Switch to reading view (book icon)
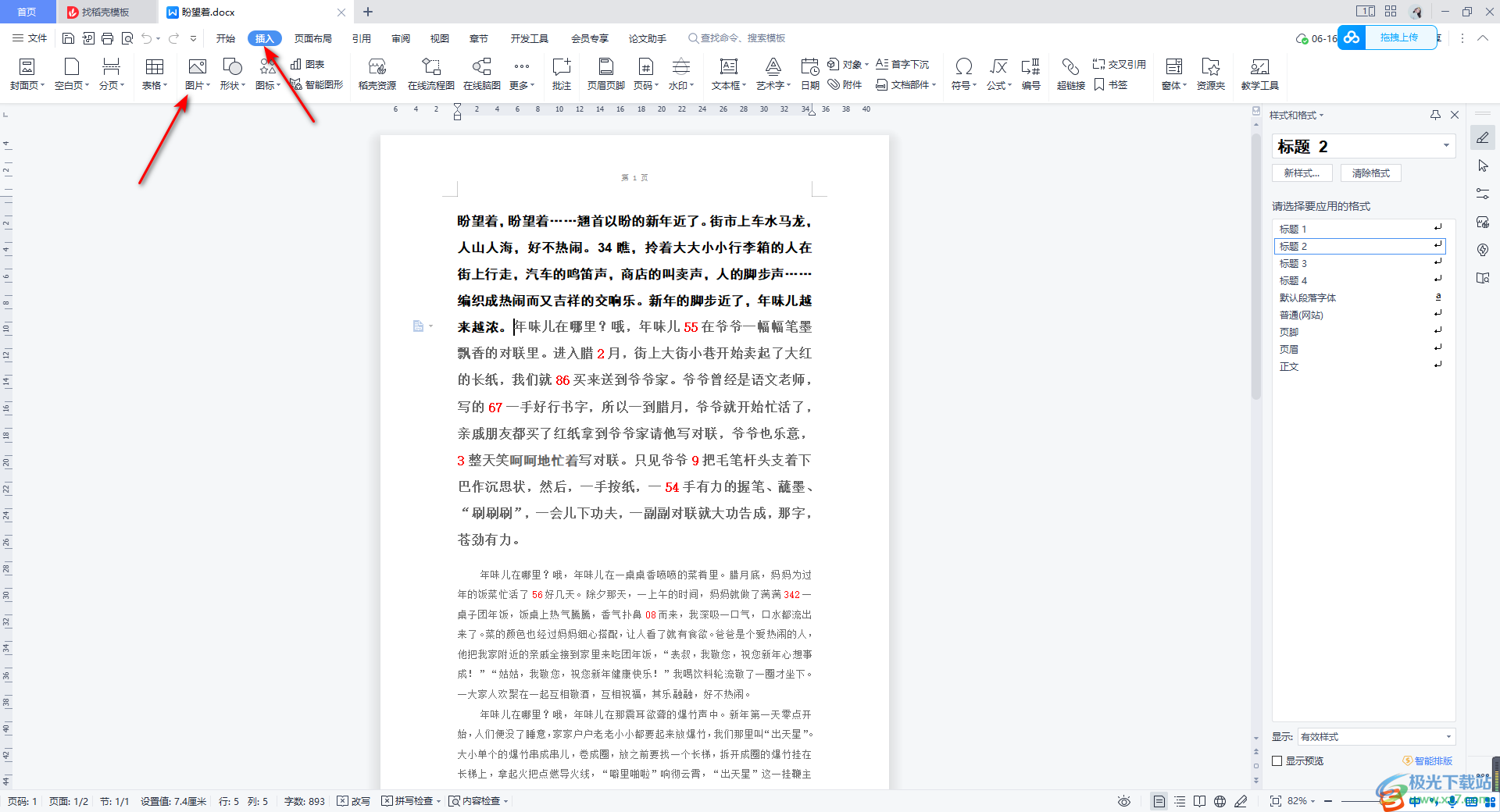 [x=1200, y=801]
